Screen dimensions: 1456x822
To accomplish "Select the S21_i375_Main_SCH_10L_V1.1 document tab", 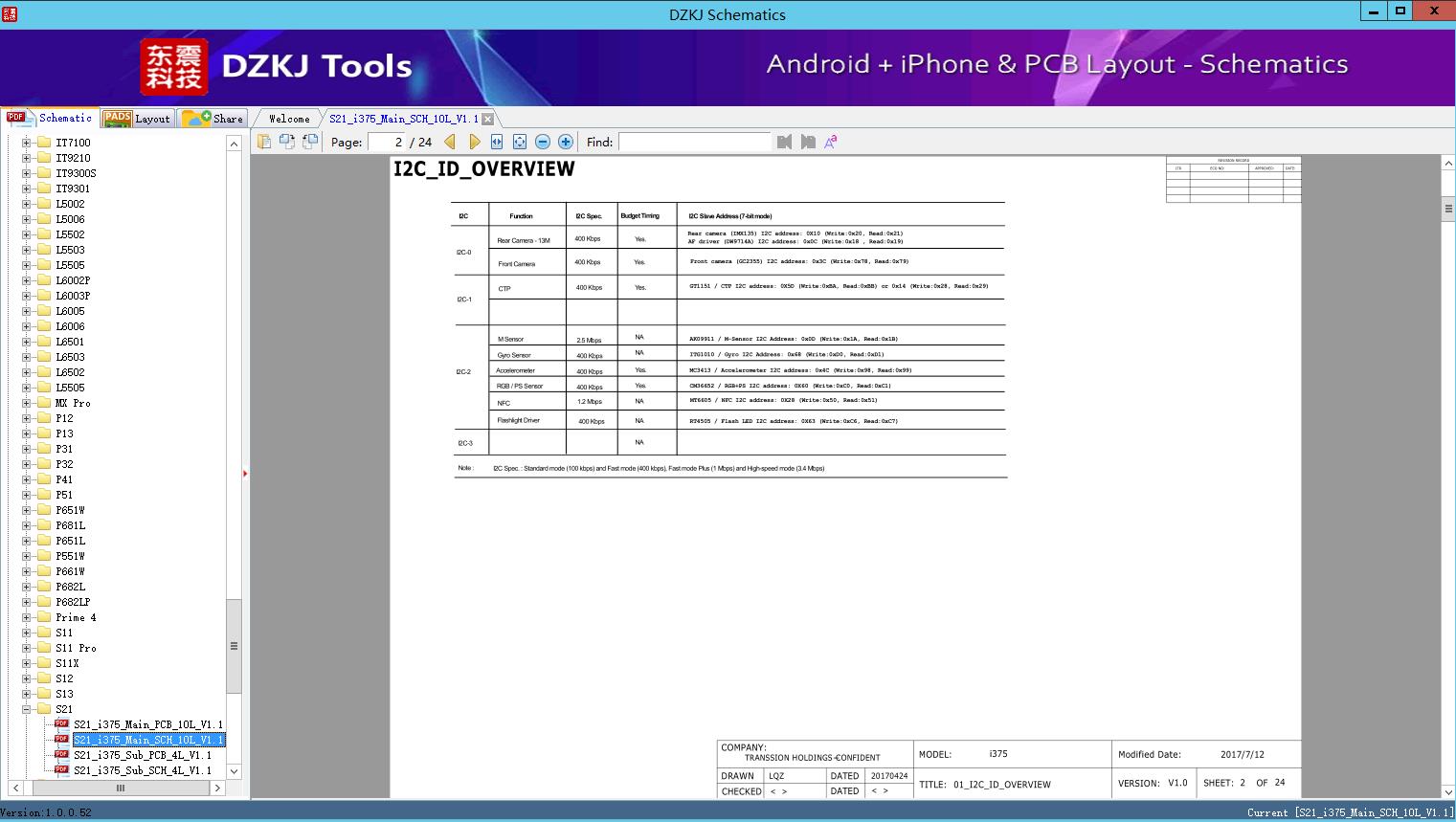I will pos(403,119).
